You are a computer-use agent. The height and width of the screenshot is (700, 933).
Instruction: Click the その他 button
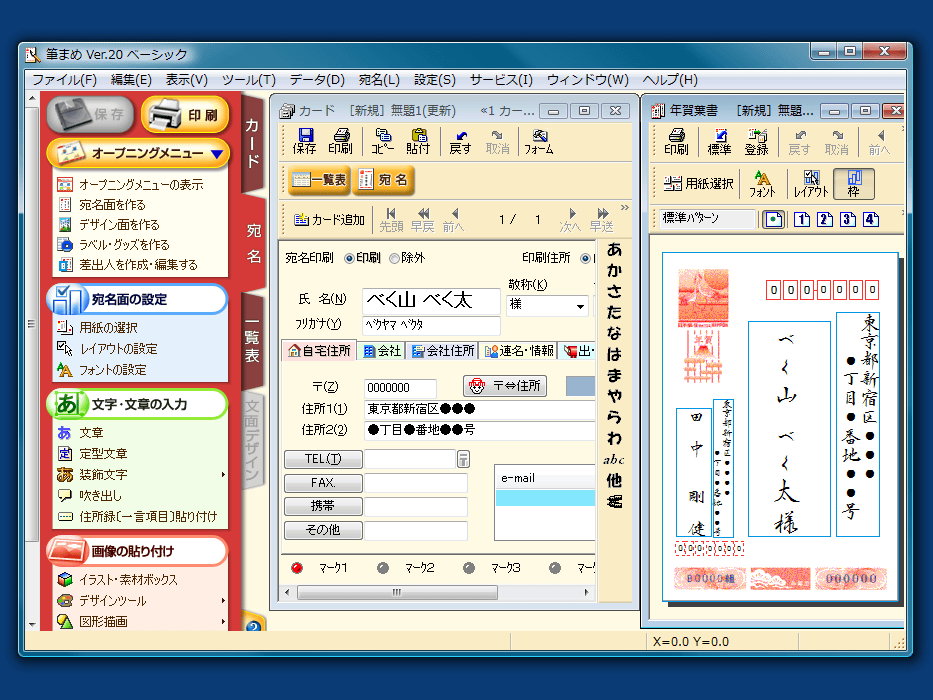coord(323,530)
